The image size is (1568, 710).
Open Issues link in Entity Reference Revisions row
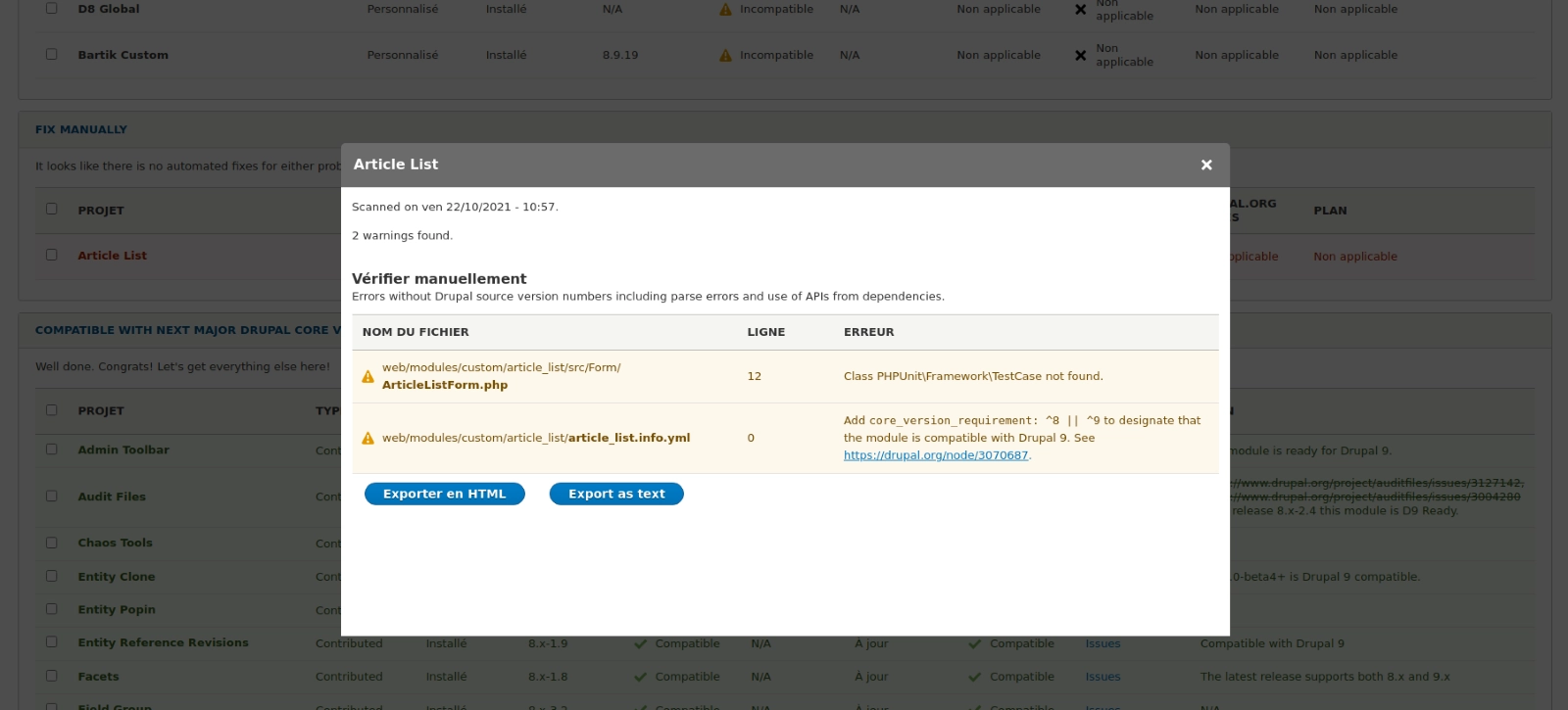coord(1102,644)
